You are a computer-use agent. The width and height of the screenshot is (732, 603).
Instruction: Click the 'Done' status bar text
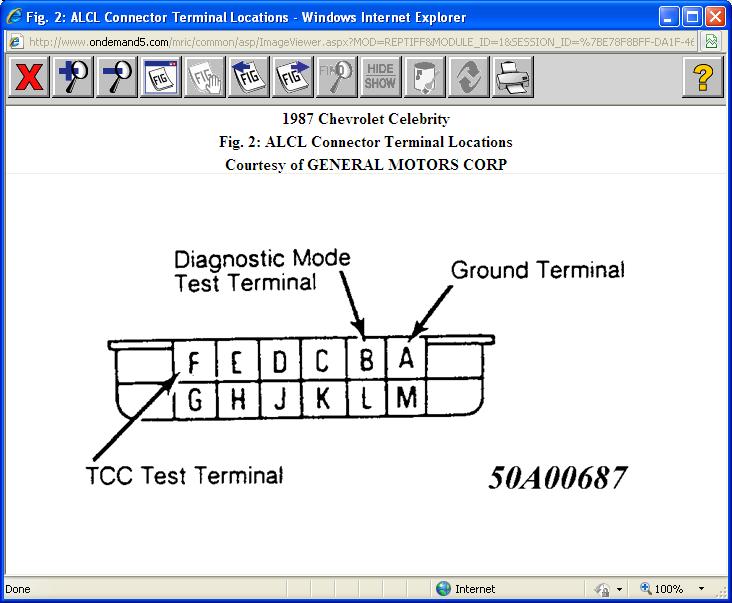(x=18, y=589)
